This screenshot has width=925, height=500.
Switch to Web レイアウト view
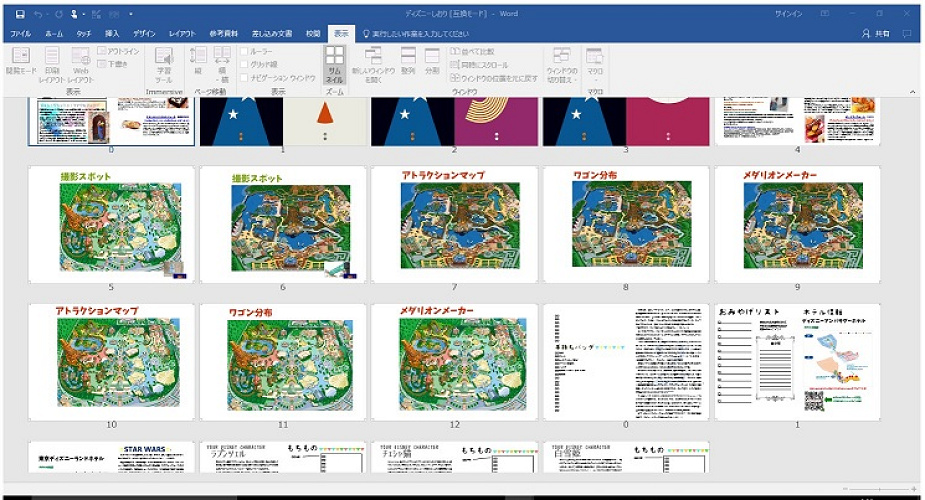(x=80, y=63)
